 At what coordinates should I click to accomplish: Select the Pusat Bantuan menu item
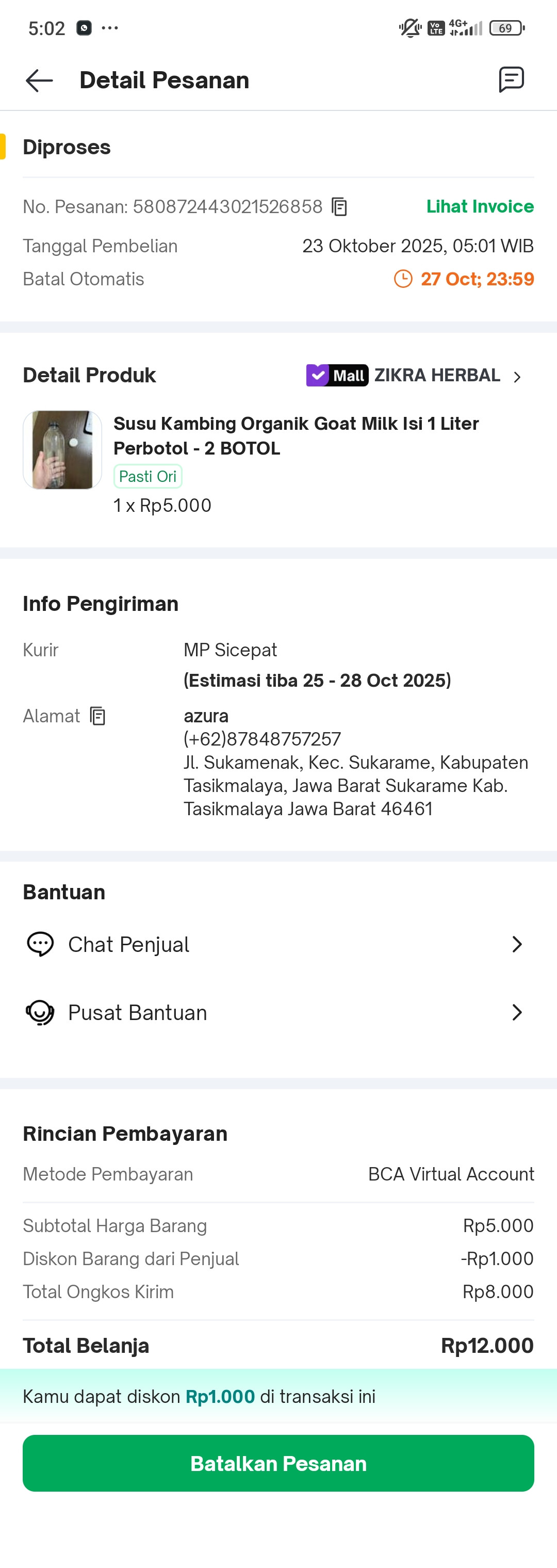[278, 1012]
